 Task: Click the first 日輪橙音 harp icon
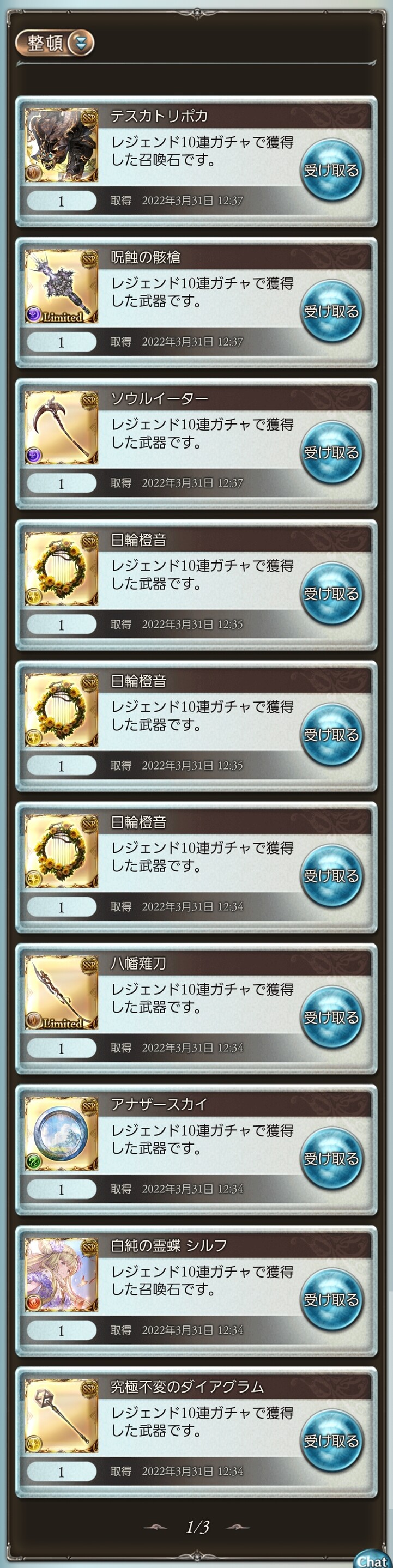pyautogui.click(x=61, y=569)
